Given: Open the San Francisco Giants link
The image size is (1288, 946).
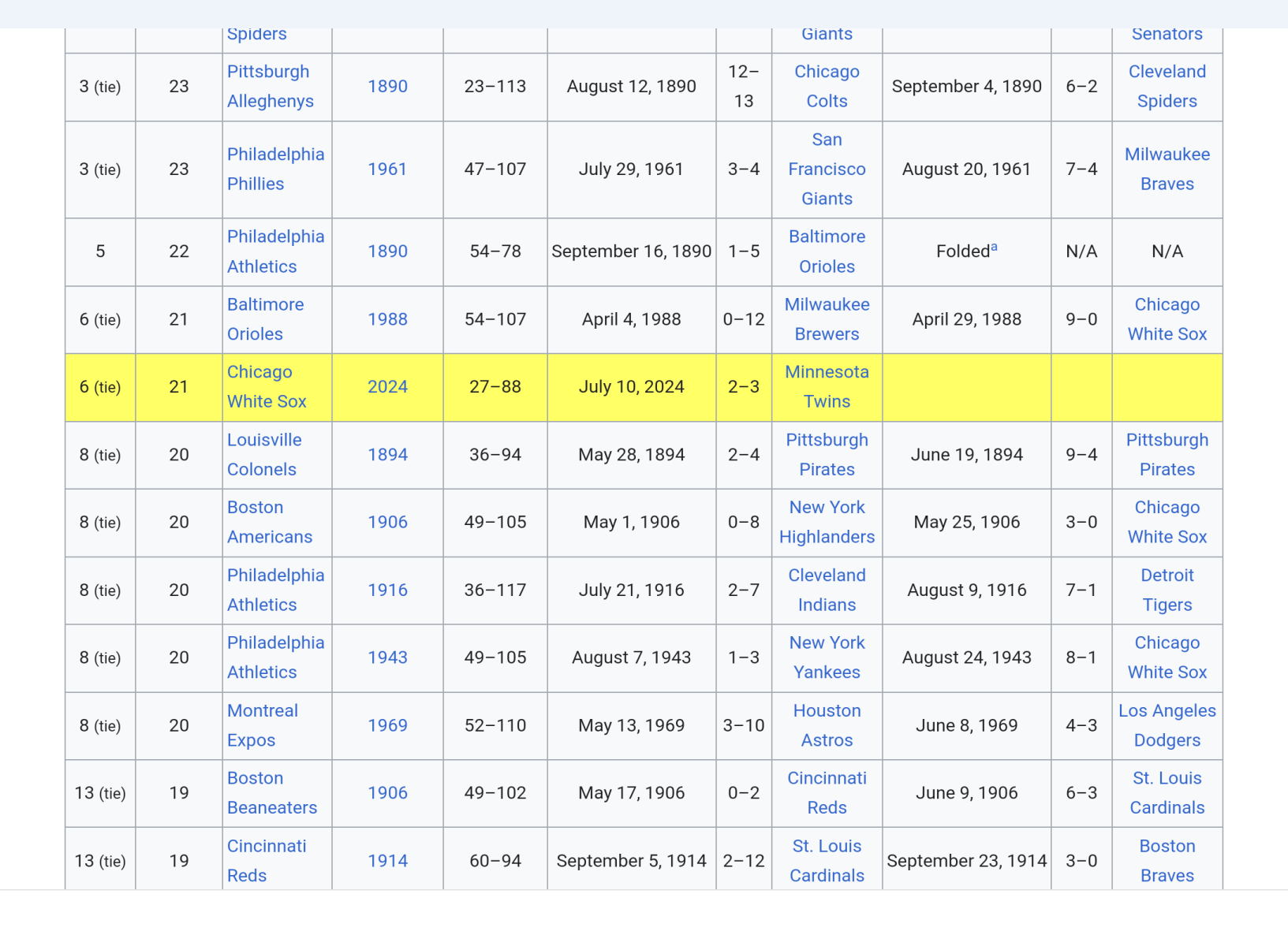Looking at the screenshot, I should click(x=826, y=169).
